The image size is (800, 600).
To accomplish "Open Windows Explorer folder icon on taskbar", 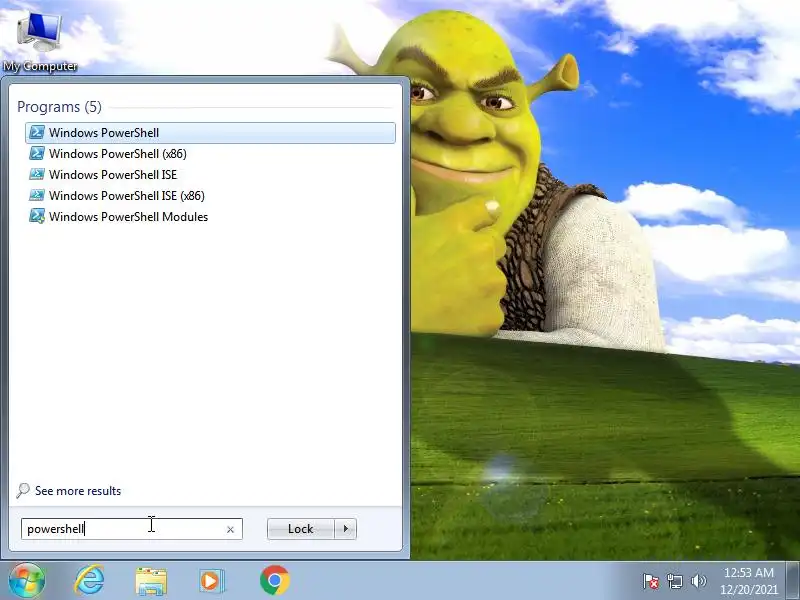I will click(151, 581).
